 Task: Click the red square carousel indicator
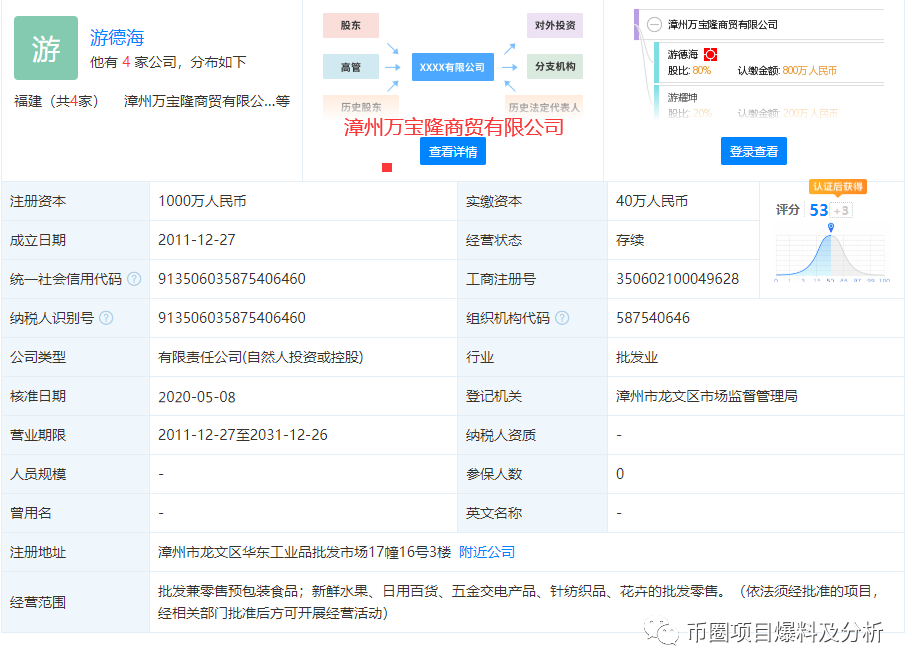pyautogui.click(x=387, y=168)
